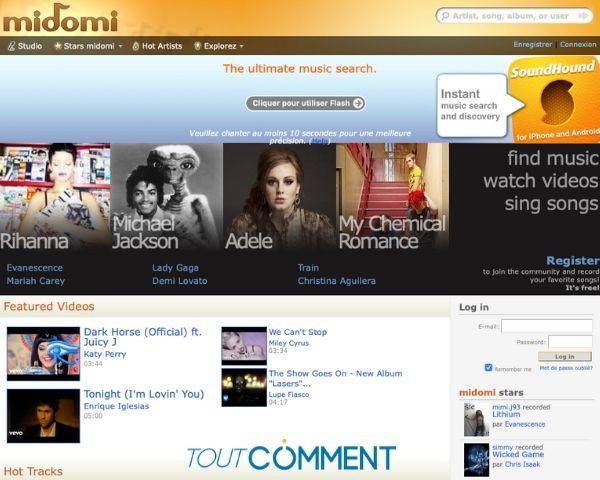Click the Tonight (I'm Lovin' You) title
This screenshot has height=480, width=600.
click(144, 394)
